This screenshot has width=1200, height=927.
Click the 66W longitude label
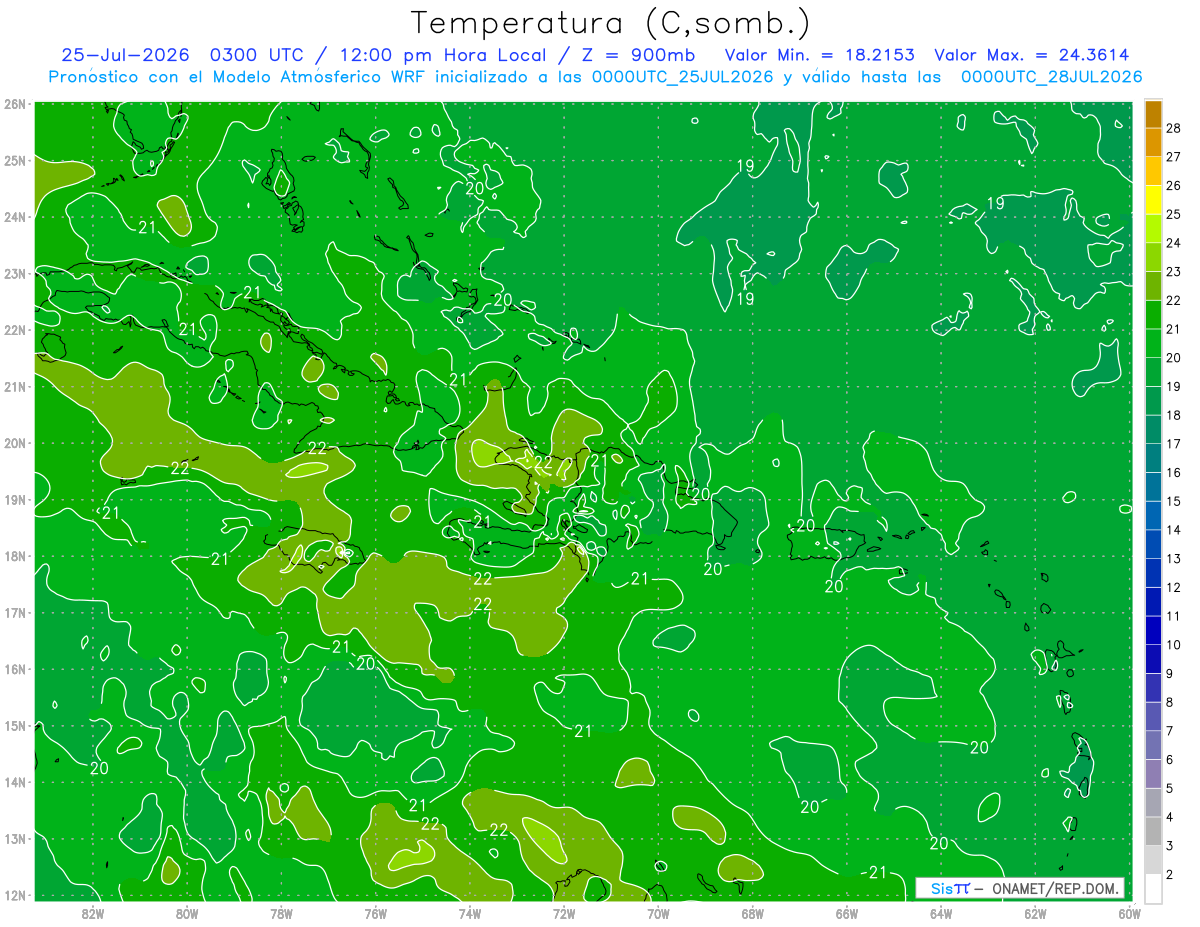(847, 913)
